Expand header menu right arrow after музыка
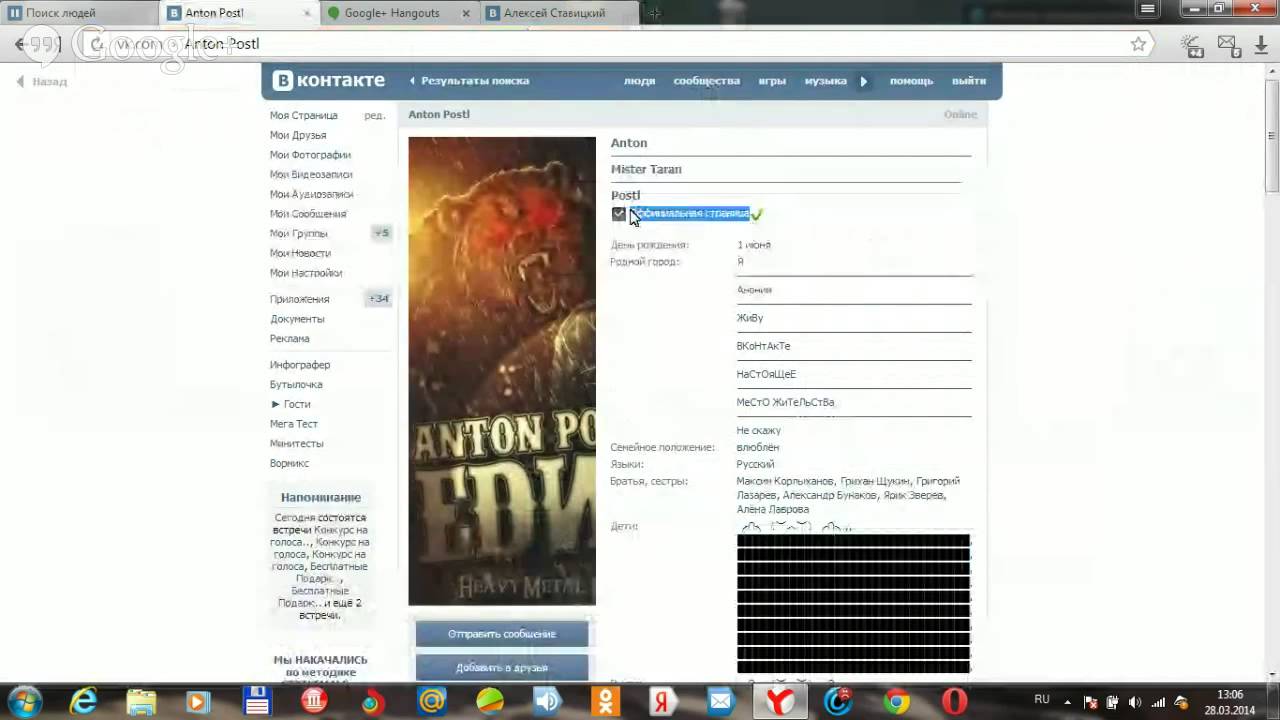 pos(864,81)
